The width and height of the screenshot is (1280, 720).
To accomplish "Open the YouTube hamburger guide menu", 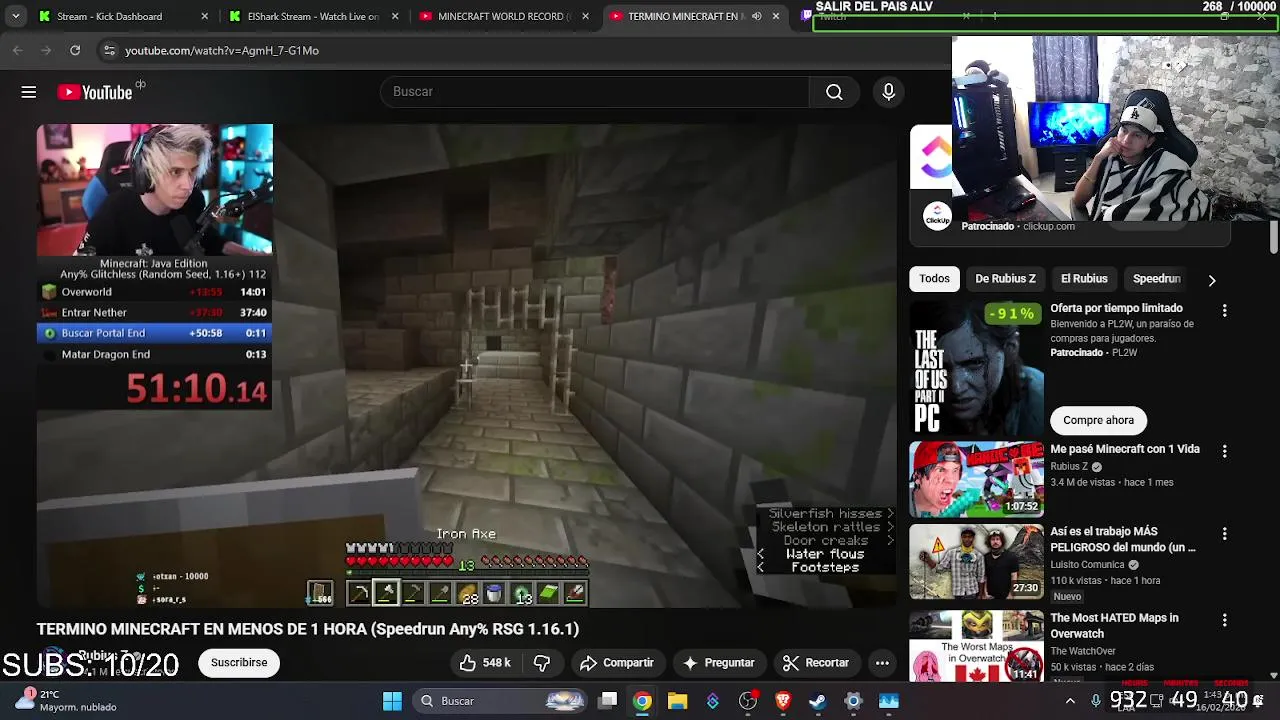I will coord(29,92).
